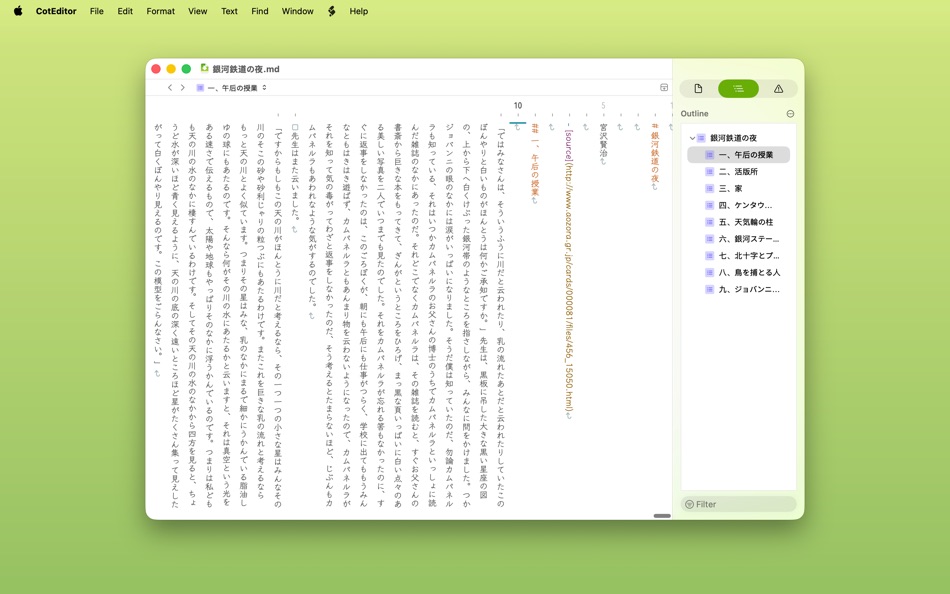Viewport: 950px width, 594px height.
Task: Open the outline dropdown showing 一、午后の授業
Action: (x=231, y=88)
